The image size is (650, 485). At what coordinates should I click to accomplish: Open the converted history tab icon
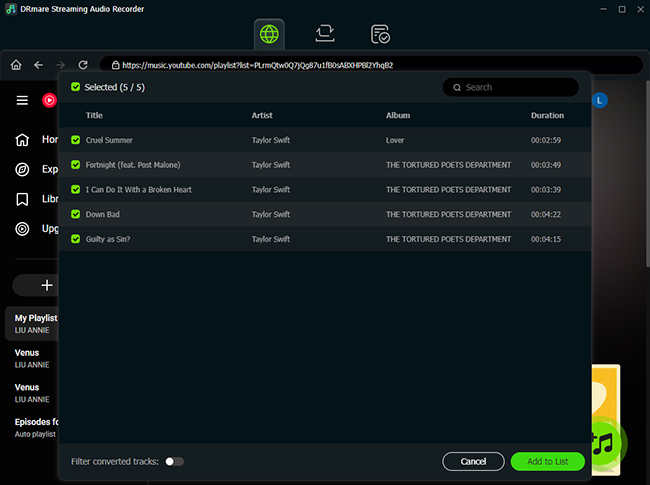(380, 34)
